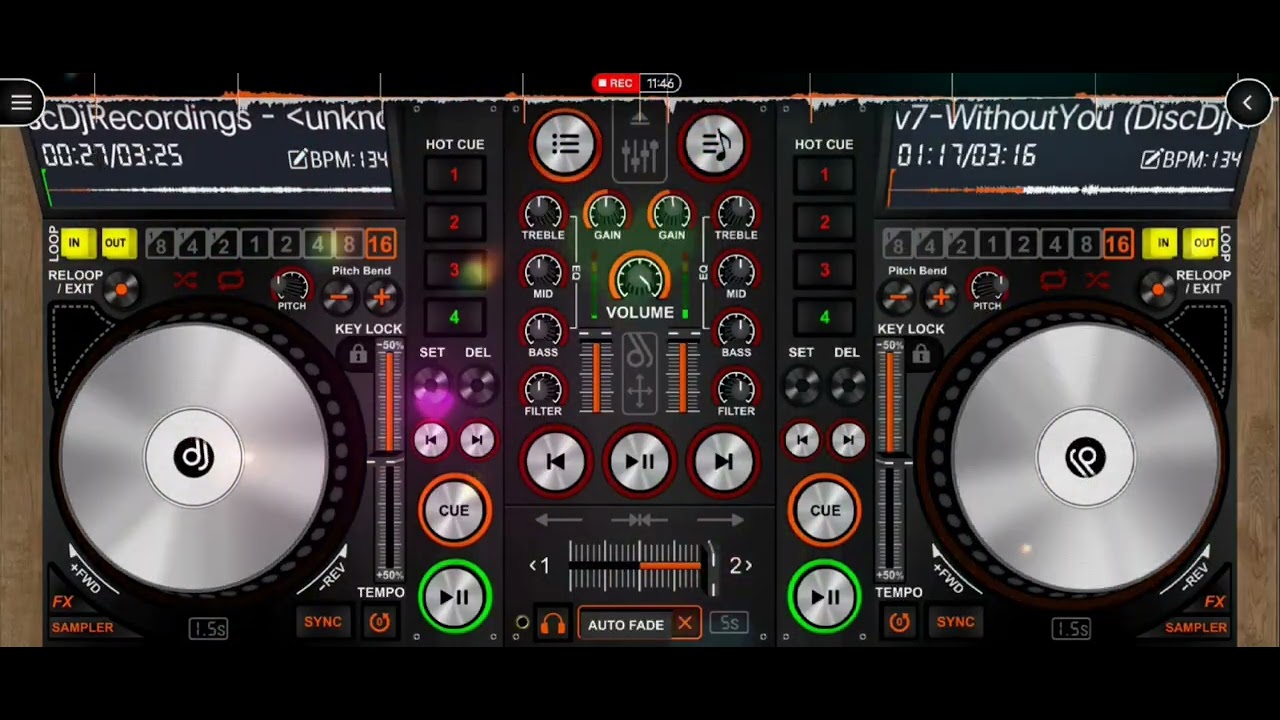Open the hamburger menu at top left

point(21,102)
